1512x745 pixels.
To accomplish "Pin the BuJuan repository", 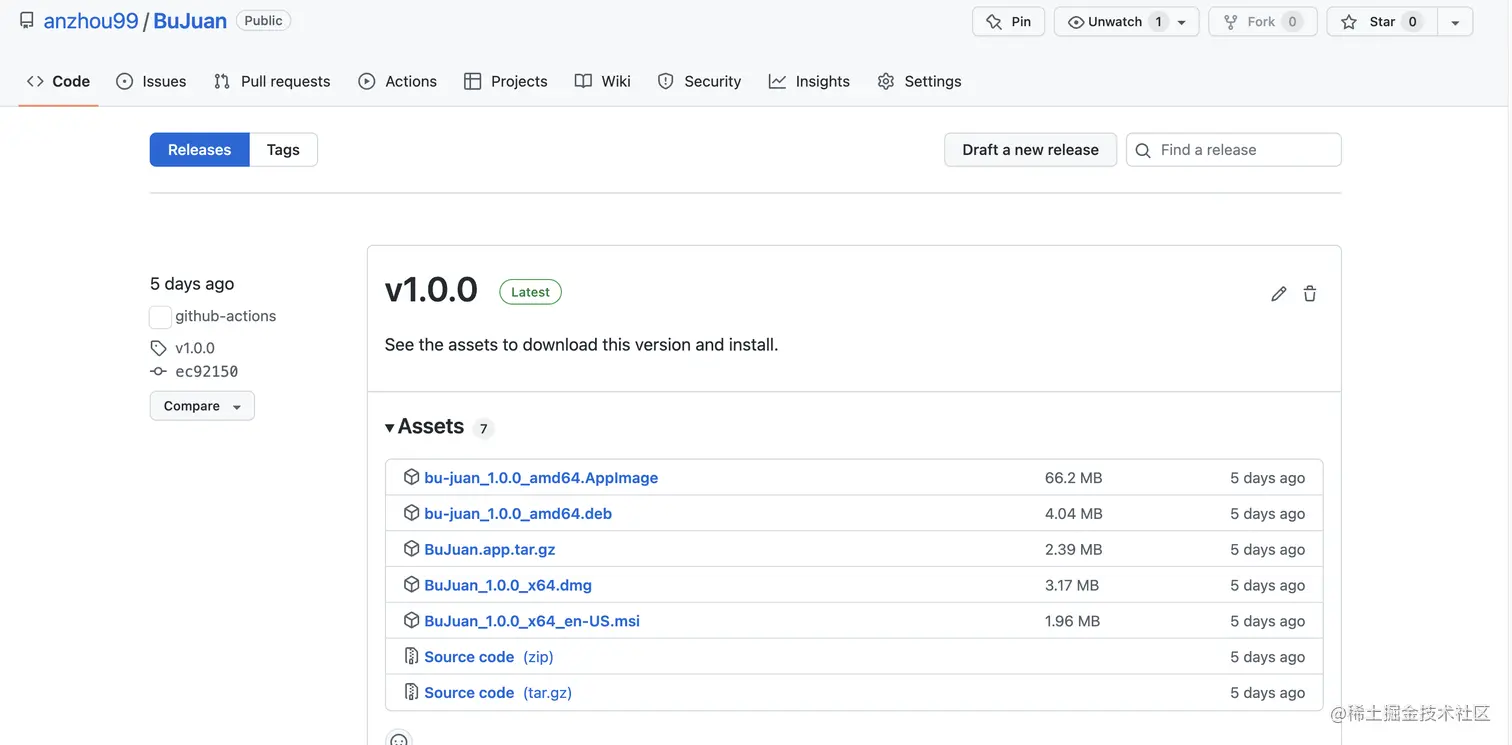I will tap(1008, 22).
